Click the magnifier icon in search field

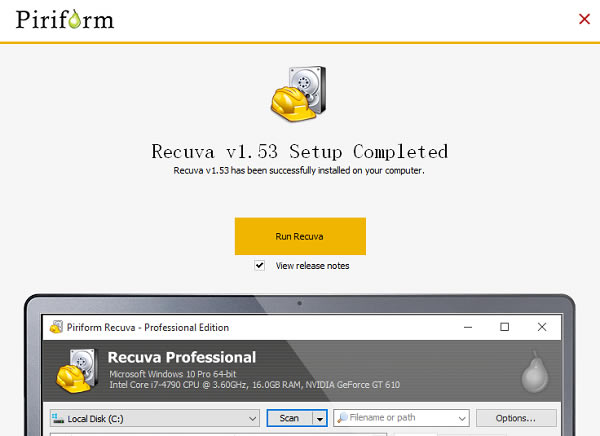coord(342,417)
